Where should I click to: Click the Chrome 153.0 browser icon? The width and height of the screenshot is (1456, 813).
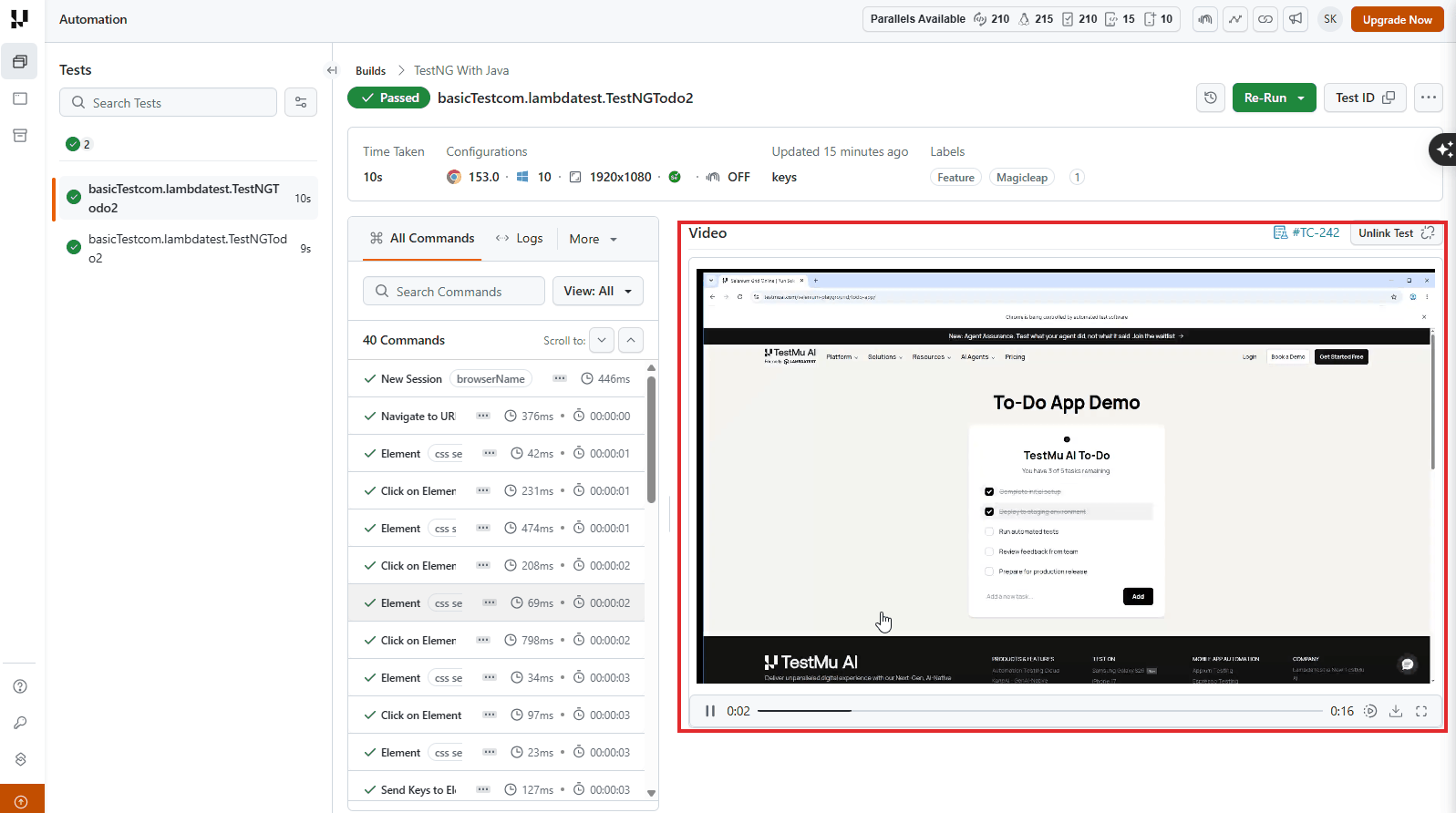(454, 177)
